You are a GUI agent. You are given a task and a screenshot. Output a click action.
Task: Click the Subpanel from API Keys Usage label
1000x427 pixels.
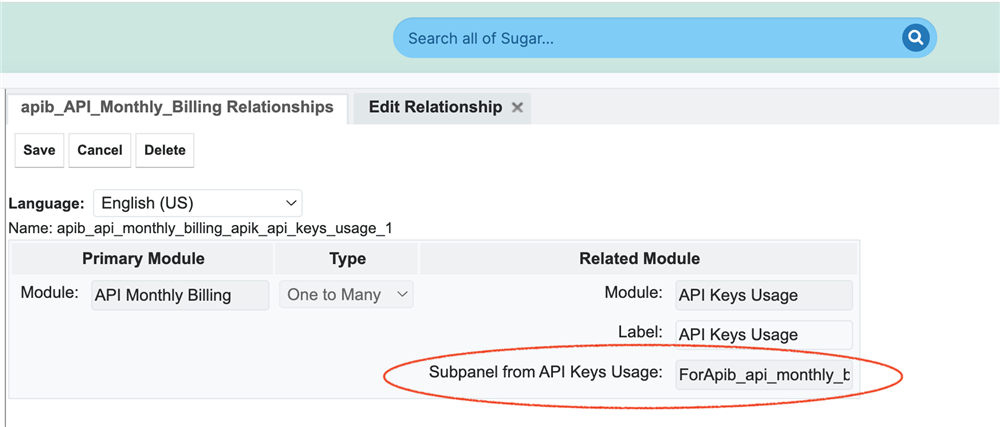(x=545, y=373)
